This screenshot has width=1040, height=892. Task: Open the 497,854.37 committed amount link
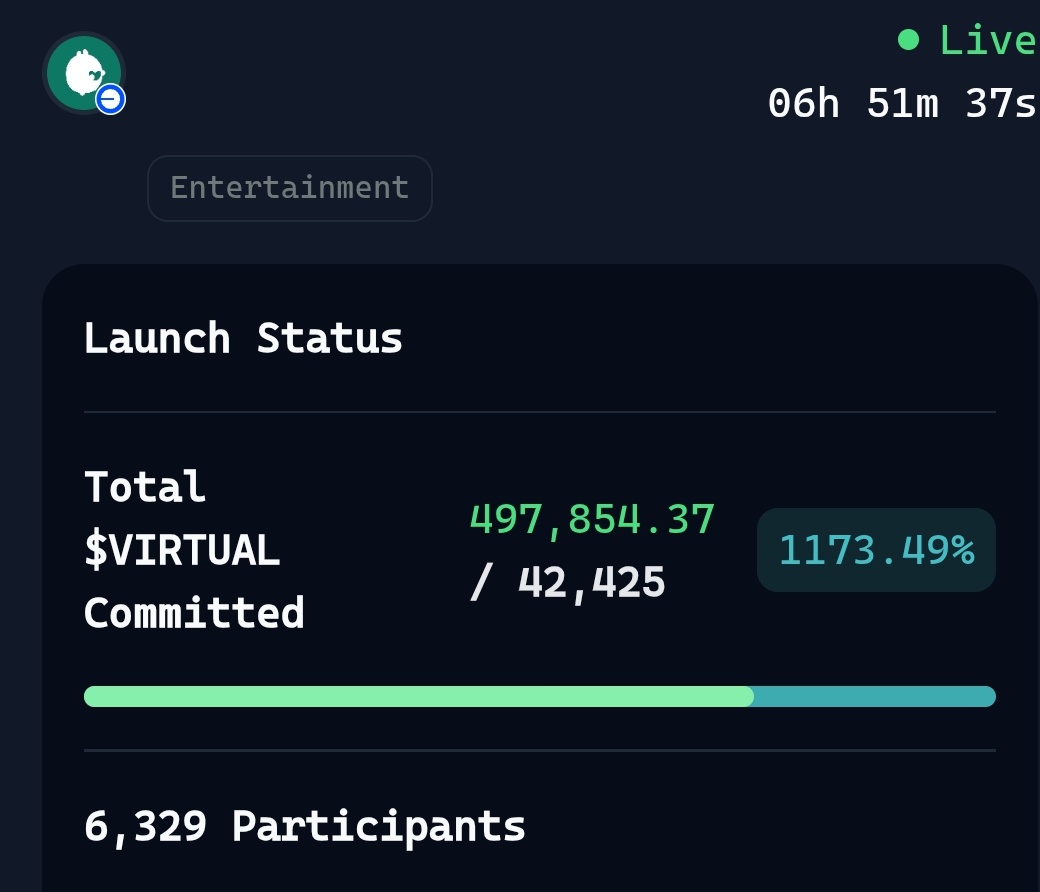(592, 518)
